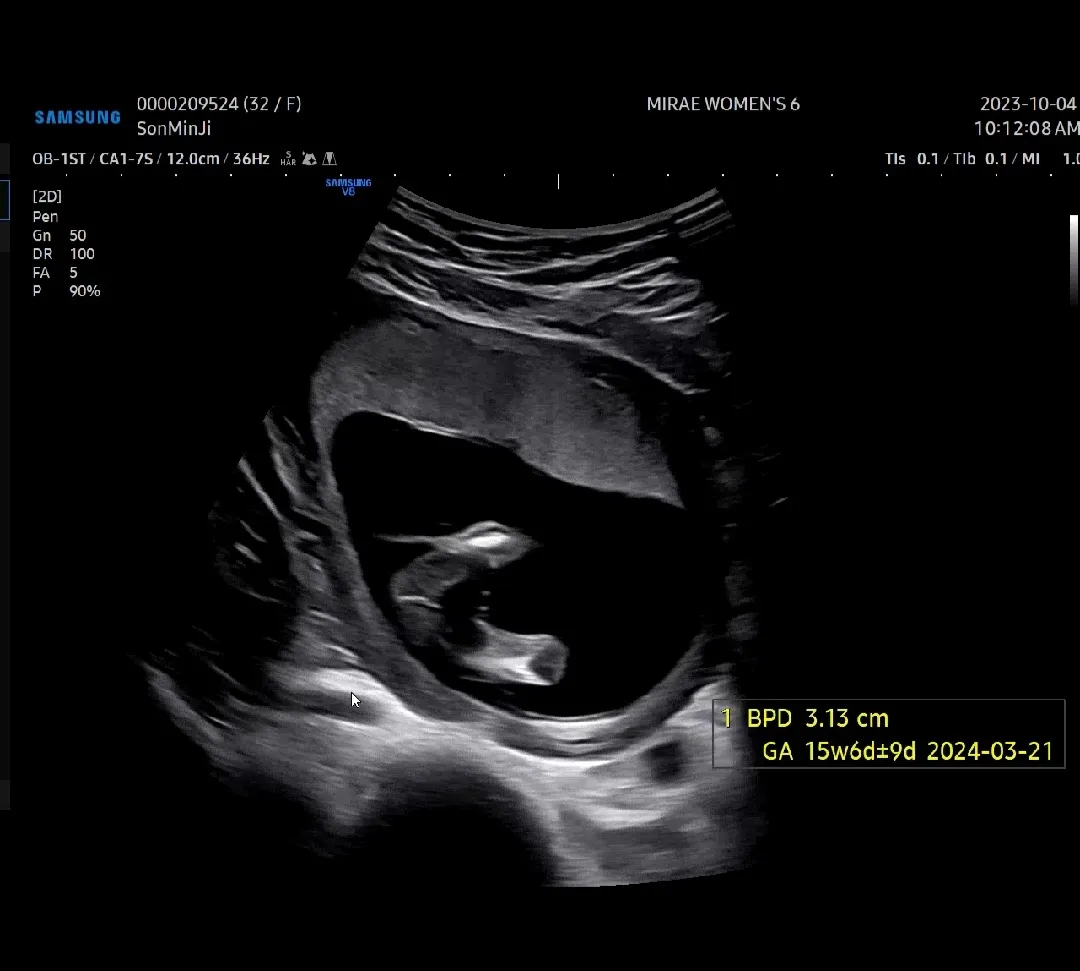The width and height of the screenshot is (1080, 971).
Task: Click the GA 15w6d±9d estimated age line
Action: [908, 751]
